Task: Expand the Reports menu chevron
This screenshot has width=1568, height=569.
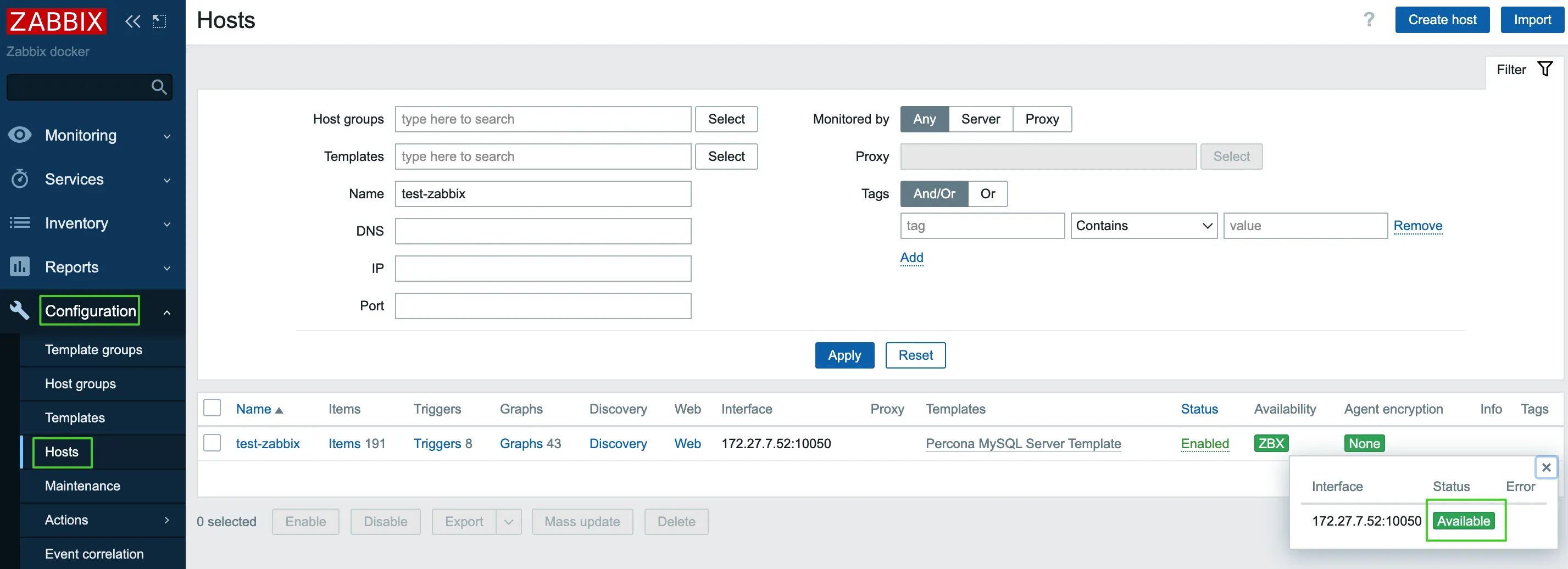Action: [167, 268]
